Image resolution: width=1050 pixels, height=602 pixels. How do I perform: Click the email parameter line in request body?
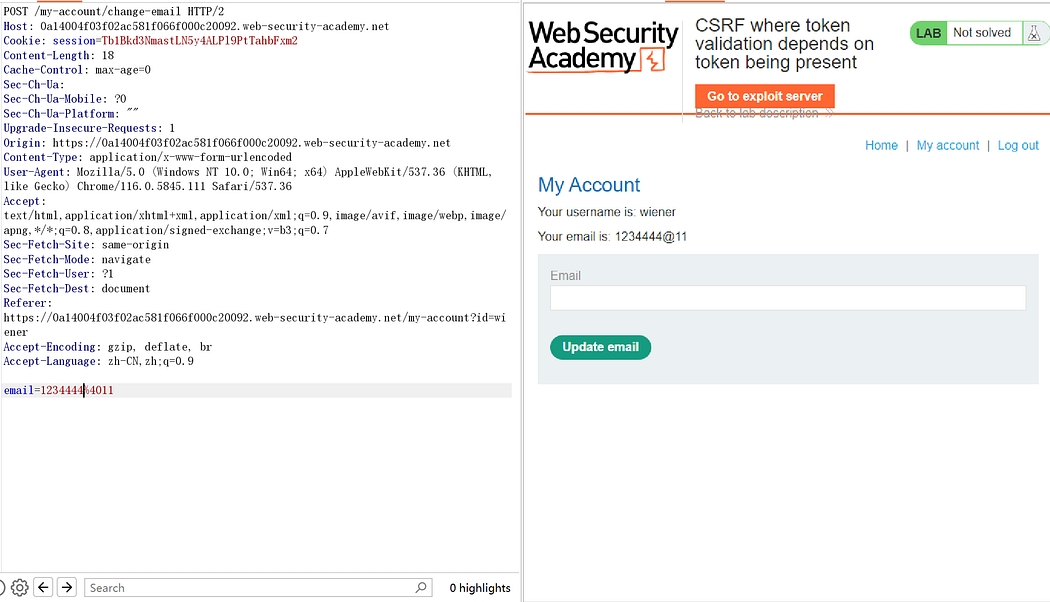tap(58, 390)
